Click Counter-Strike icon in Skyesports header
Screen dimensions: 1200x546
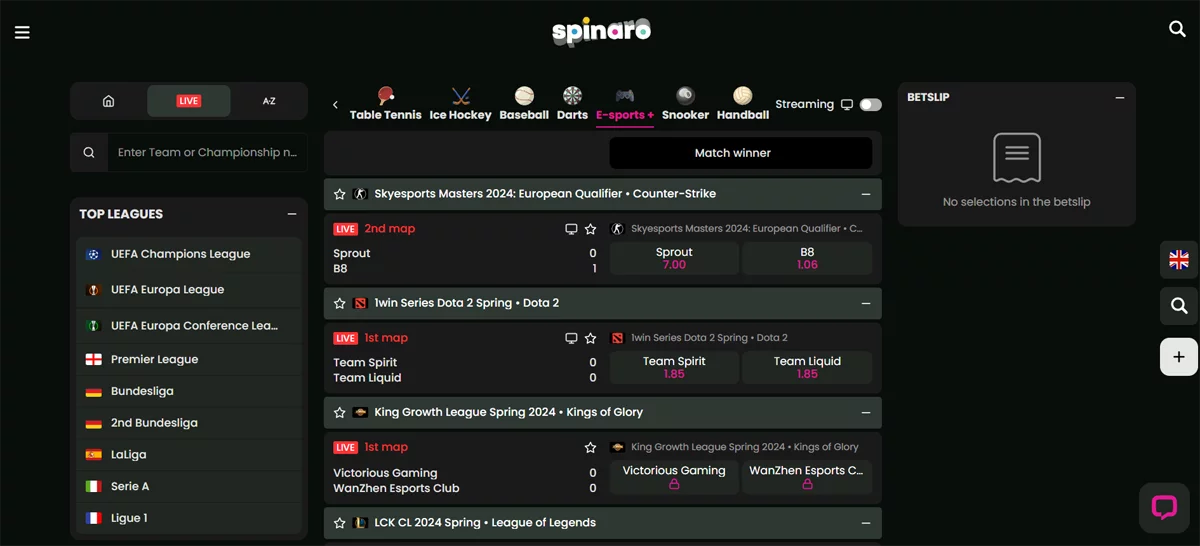(x=361, y=194)
